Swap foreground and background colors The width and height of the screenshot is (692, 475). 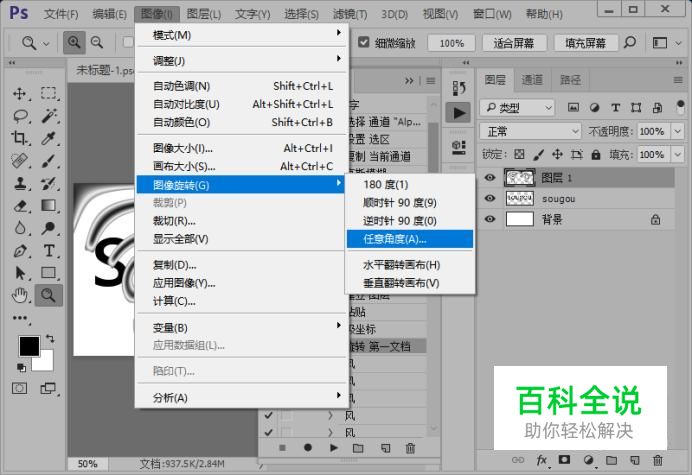[x=50, y=339]
